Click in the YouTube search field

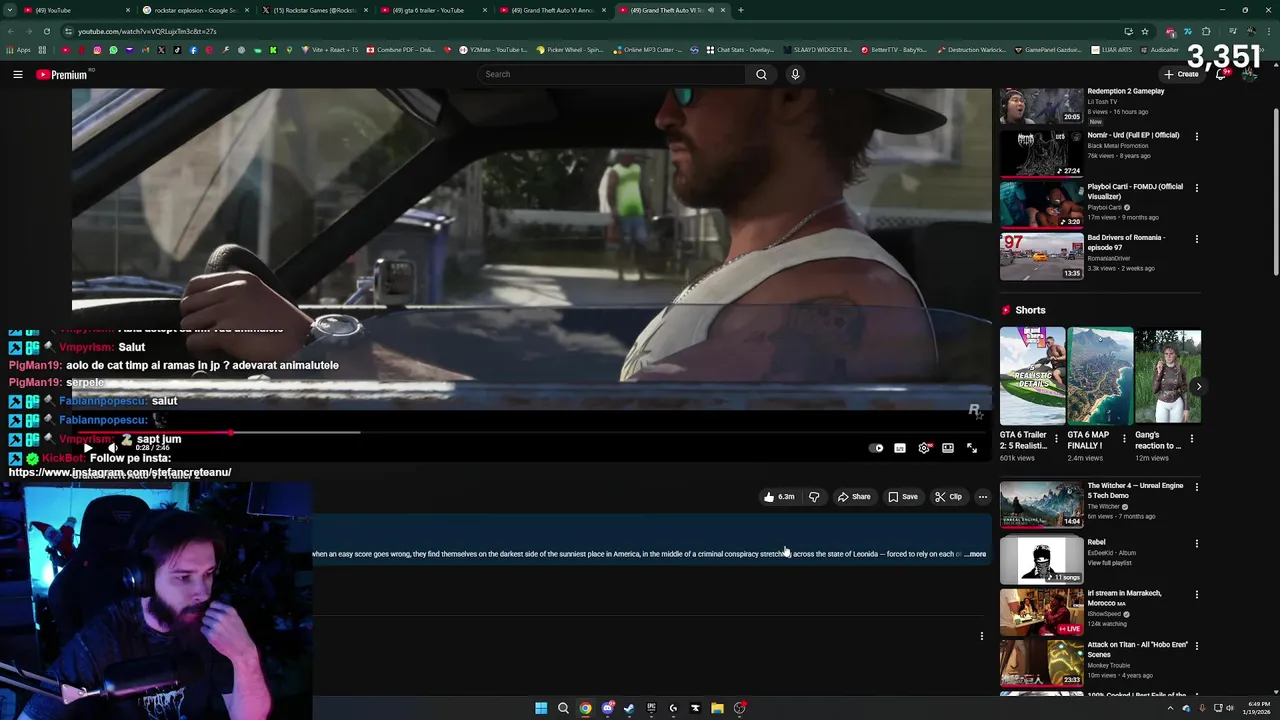click(612, 74)
